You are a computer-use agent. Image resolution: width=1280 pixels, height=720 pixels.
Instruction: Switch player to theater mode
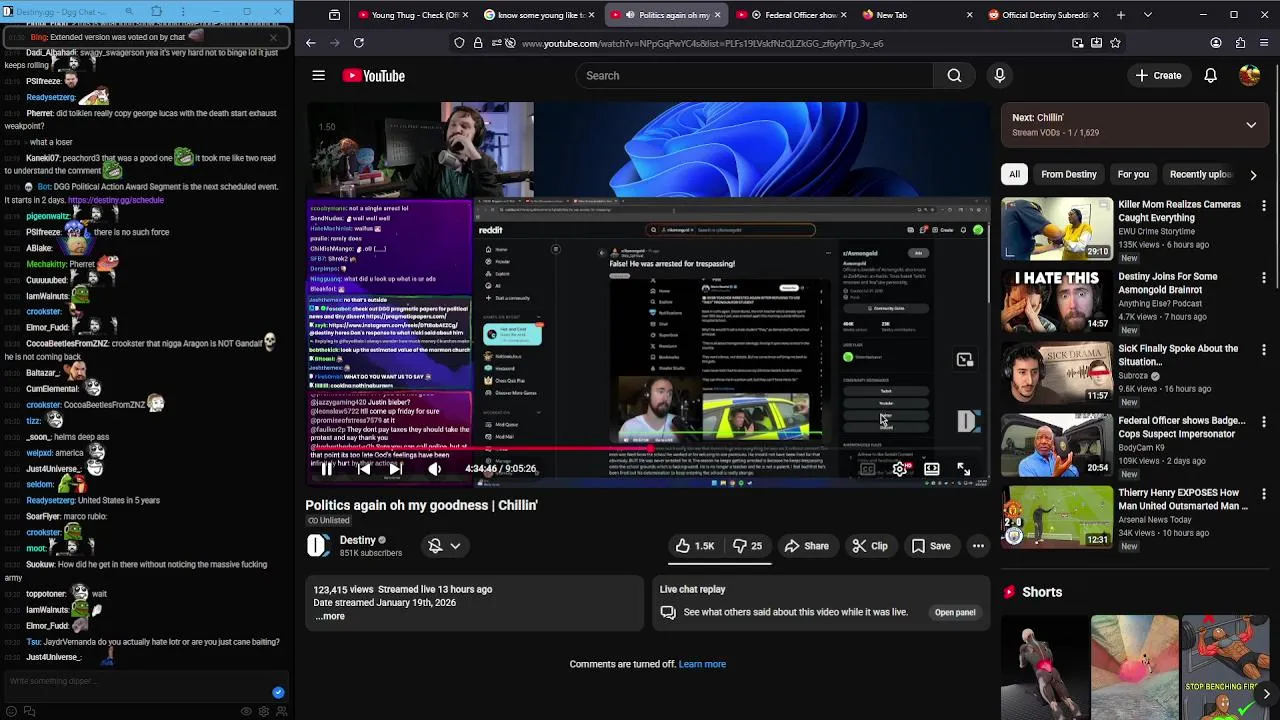(x=931, y=468)
